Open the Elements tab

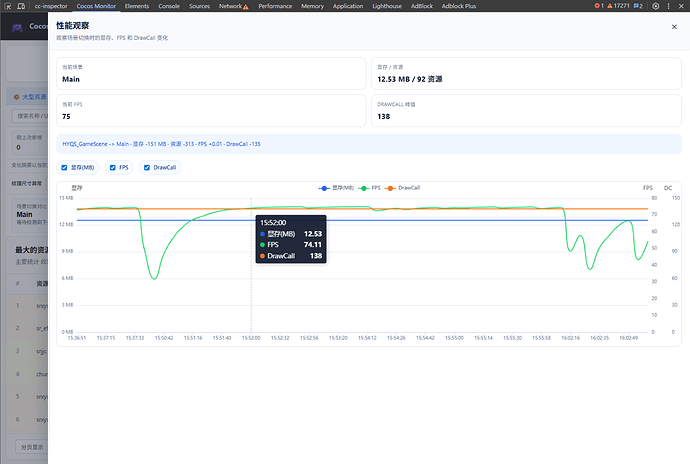[137, 6]
